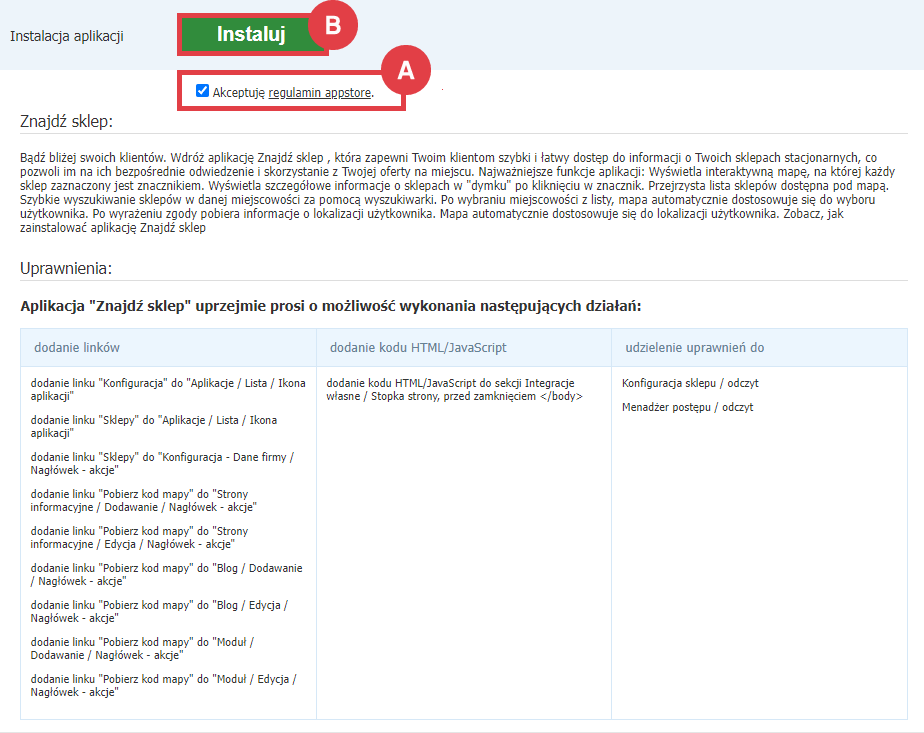Viewport: 924px width, 733px height.
Task: Select the dodanie kodu HTML/JavaScript column header
Action: 418,347
